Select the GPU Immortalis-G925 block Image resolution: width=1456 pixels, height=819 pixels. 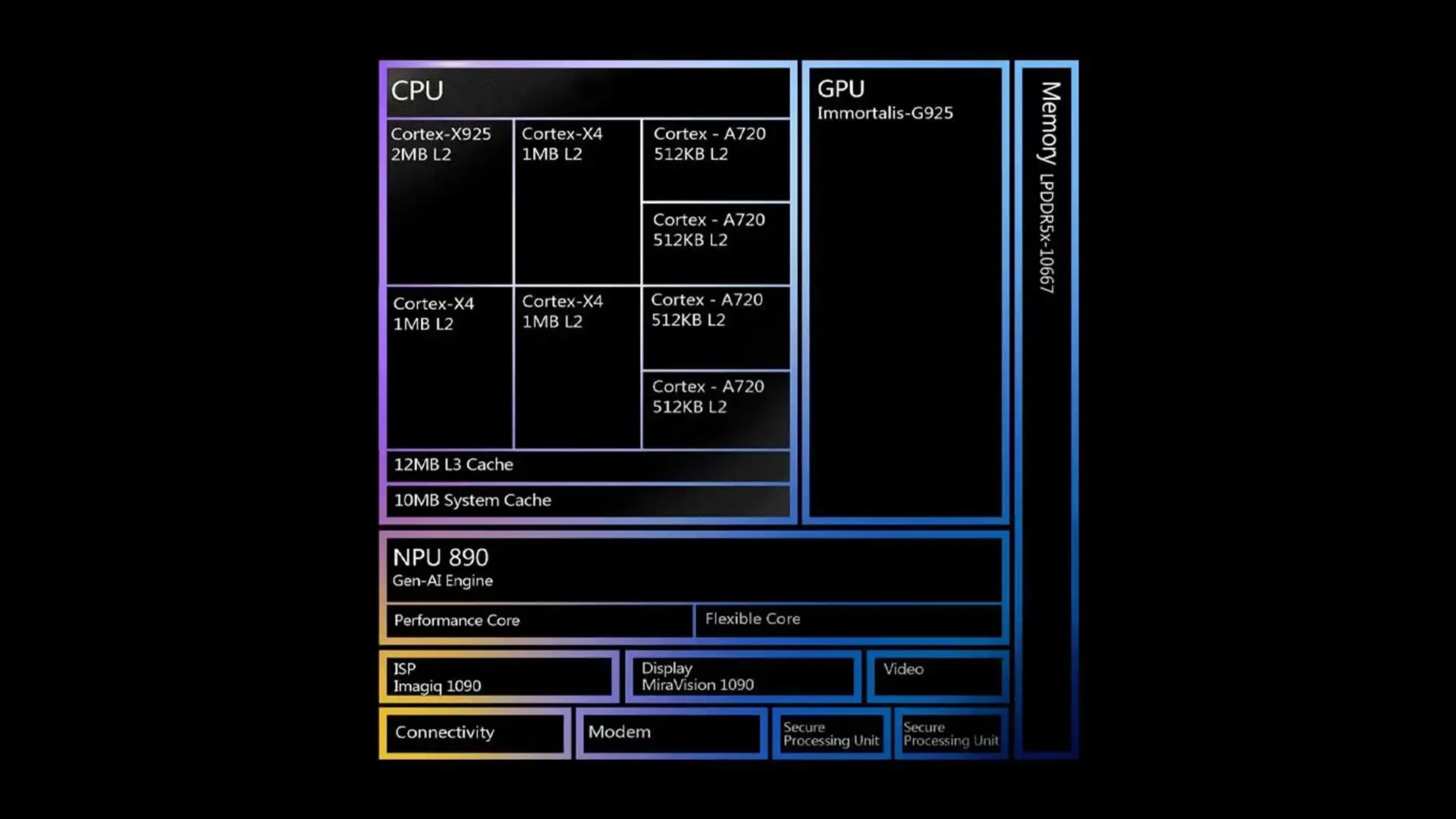[x=906, y=290]
